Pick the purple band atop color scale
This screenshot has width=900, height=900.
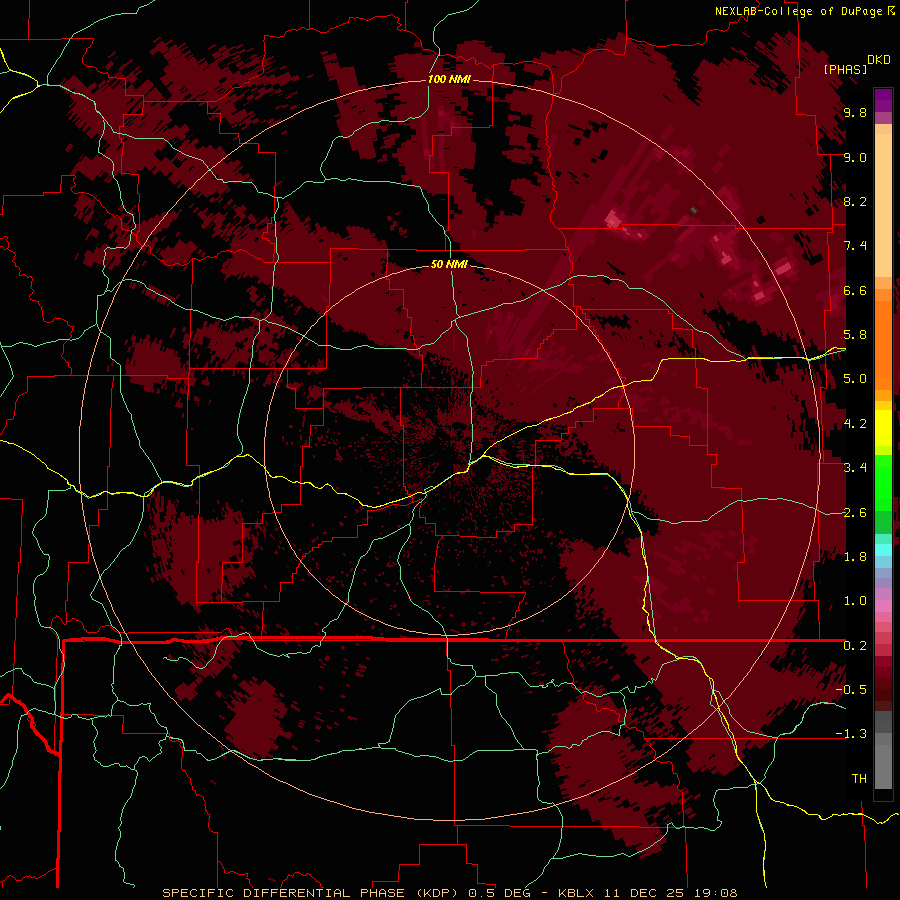[883, 100]
